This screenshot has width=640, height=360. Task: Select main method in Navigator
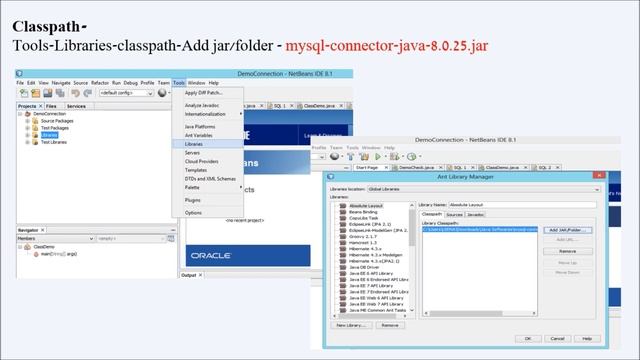[x=58, y=254]
